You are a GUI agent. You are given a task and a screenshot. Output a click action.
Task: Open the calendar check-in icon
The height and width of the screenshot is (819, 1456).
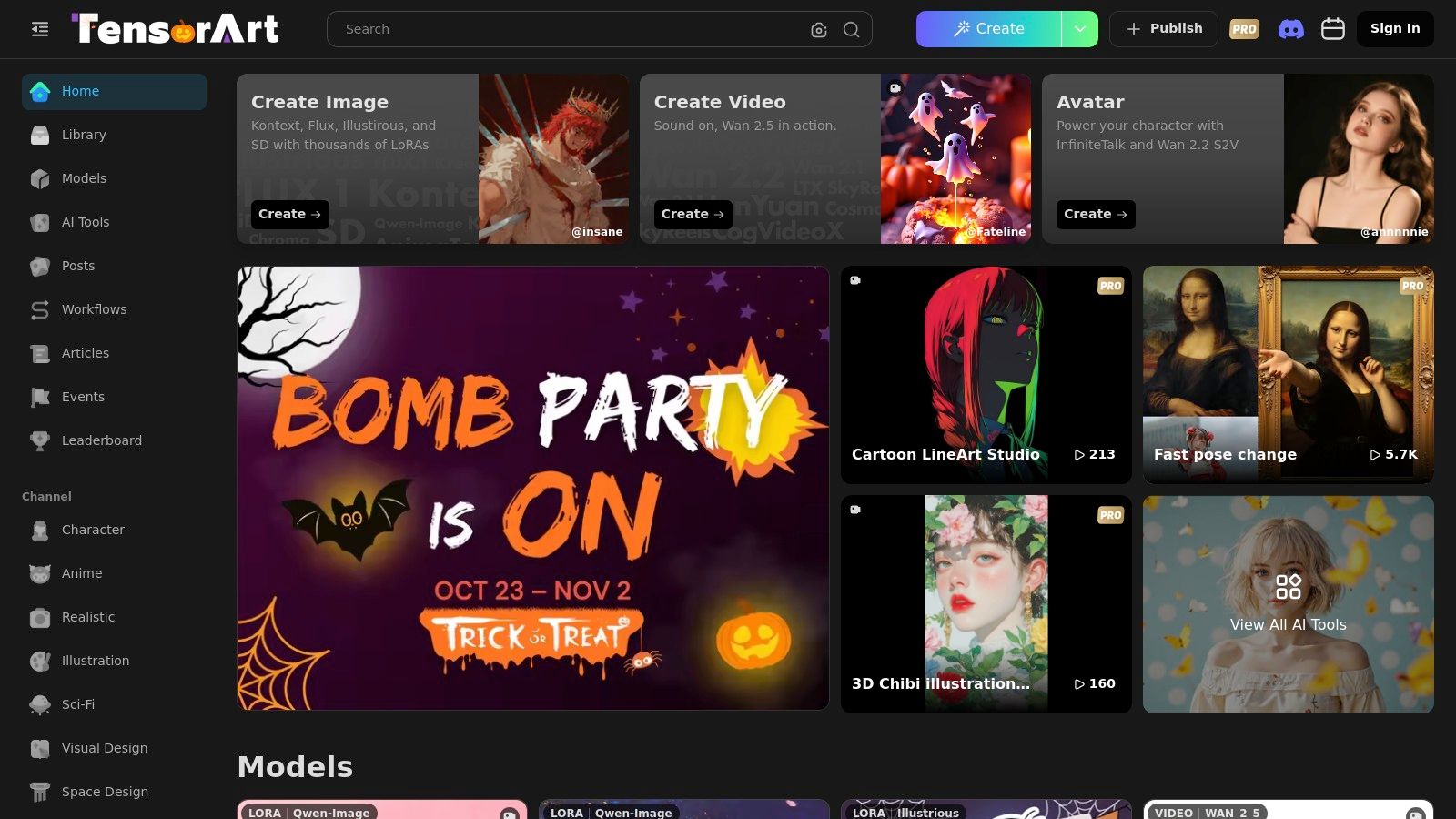(x=1333, y=29)
